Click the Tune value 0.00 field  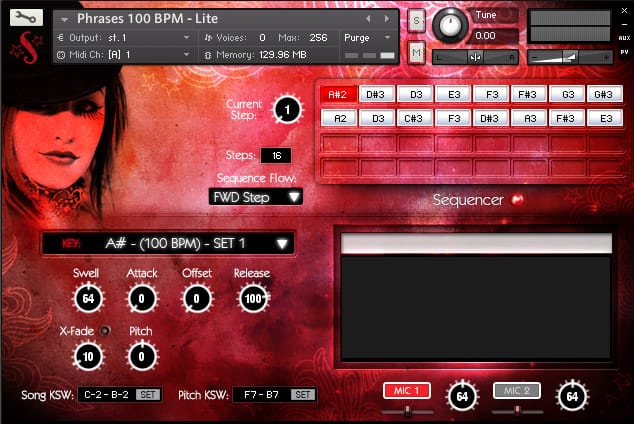(x=494, y=36)
